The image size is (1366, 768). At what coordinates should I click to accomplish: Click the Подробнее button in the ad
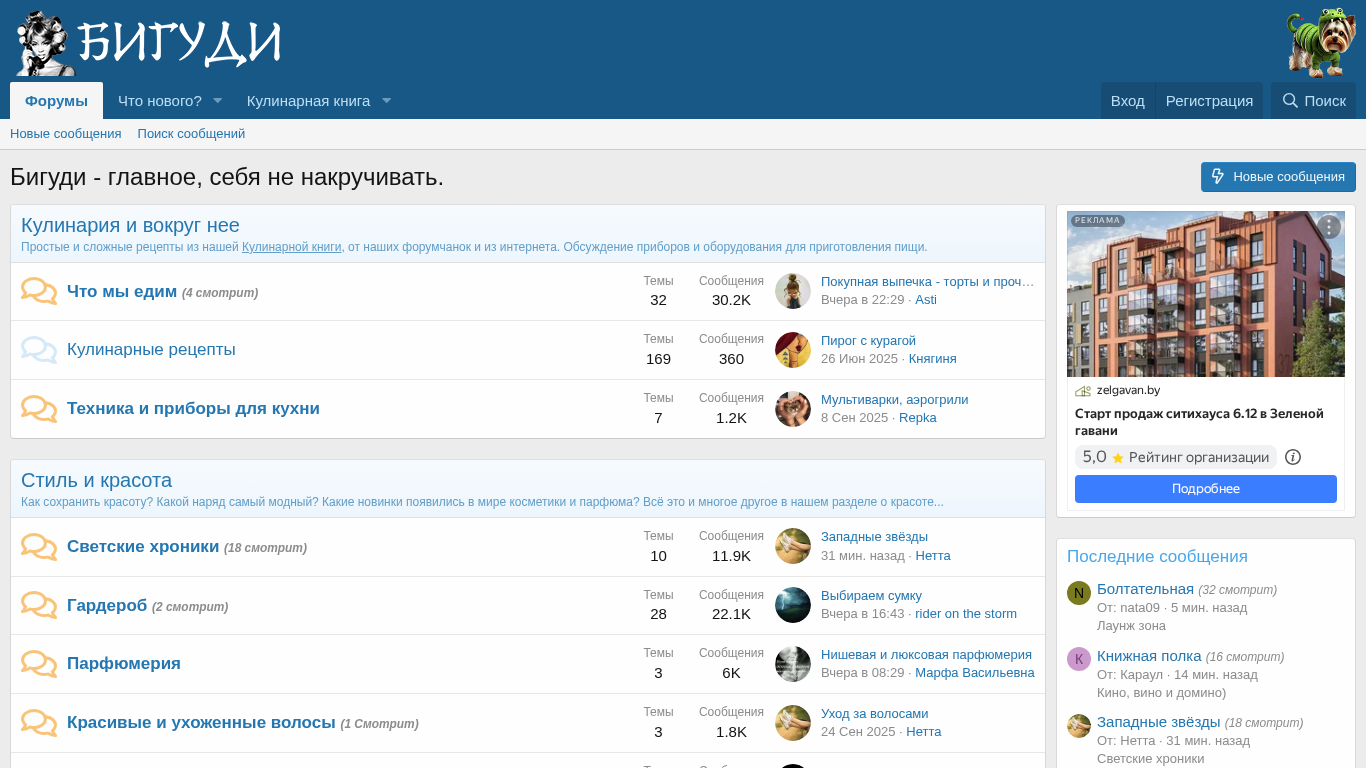point(1205,489)
